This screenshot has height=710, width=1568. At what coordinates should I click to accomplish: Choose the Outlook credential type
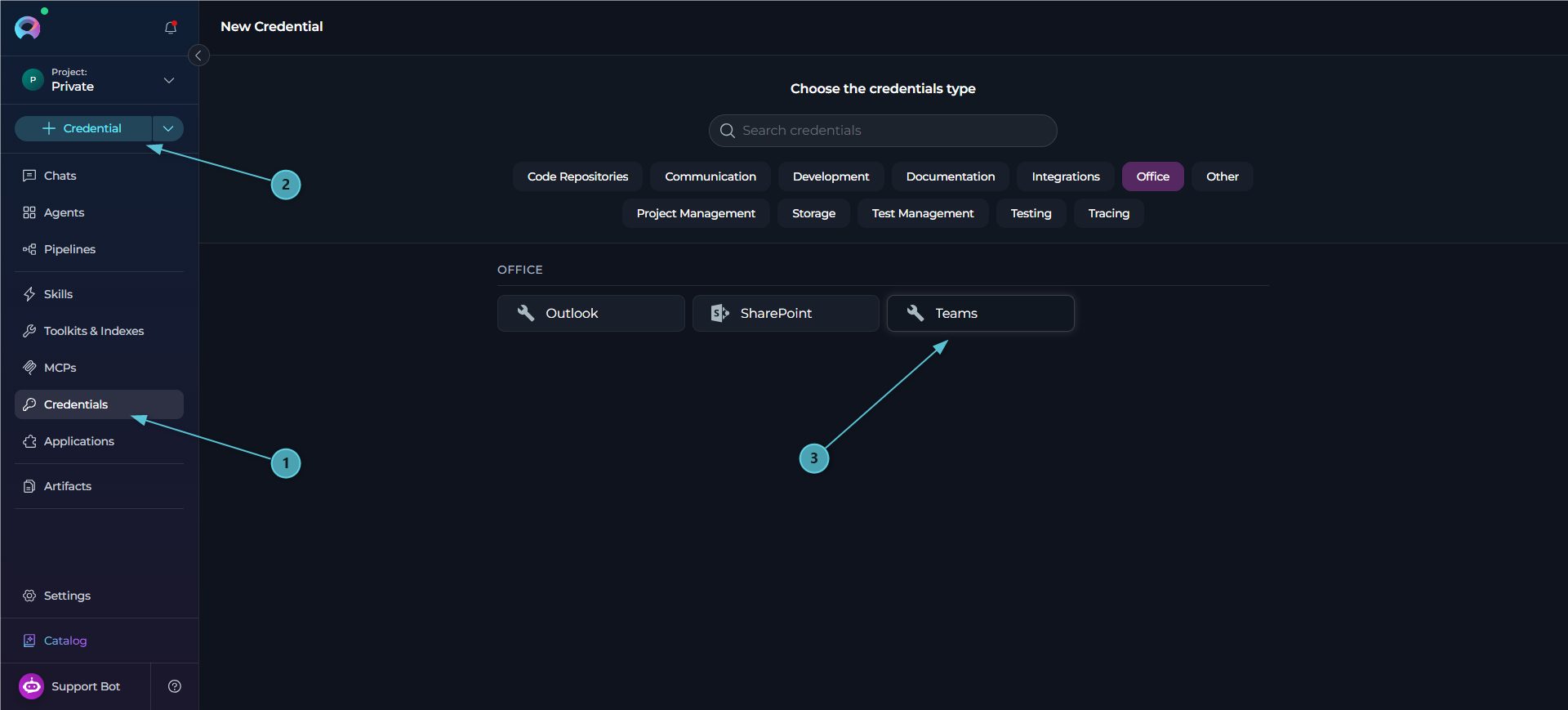(590, 313)
